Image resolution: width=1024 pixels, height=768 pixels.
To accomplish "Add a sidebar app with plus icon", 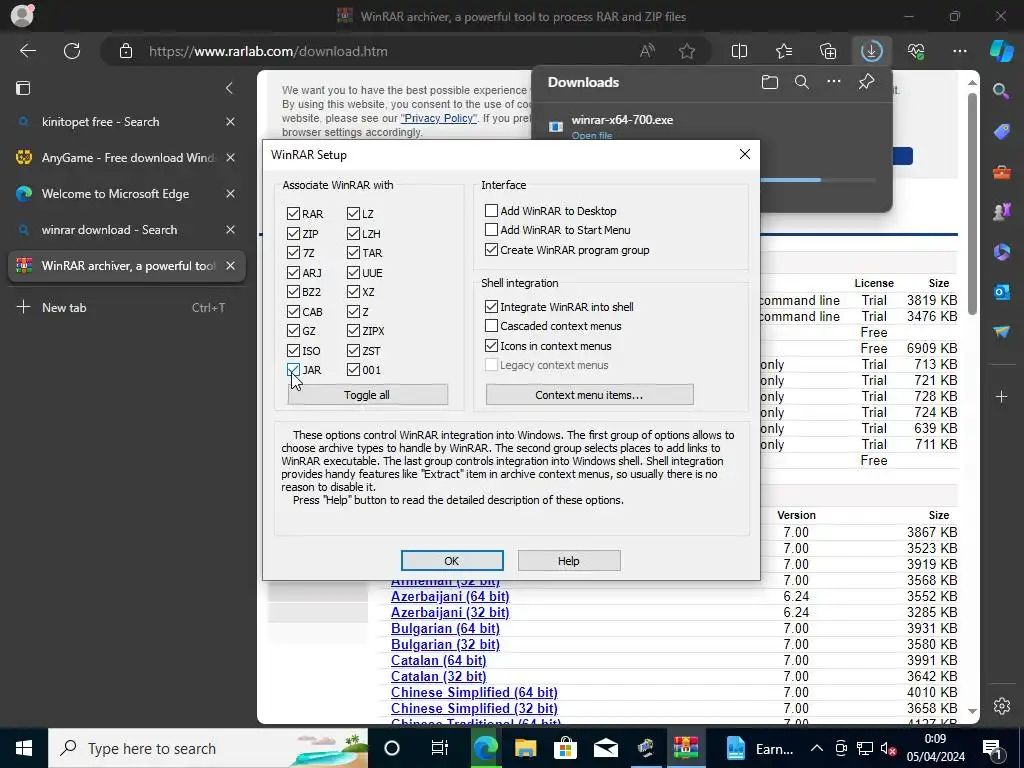I will pyautogui.click(x=1001, y=396).
